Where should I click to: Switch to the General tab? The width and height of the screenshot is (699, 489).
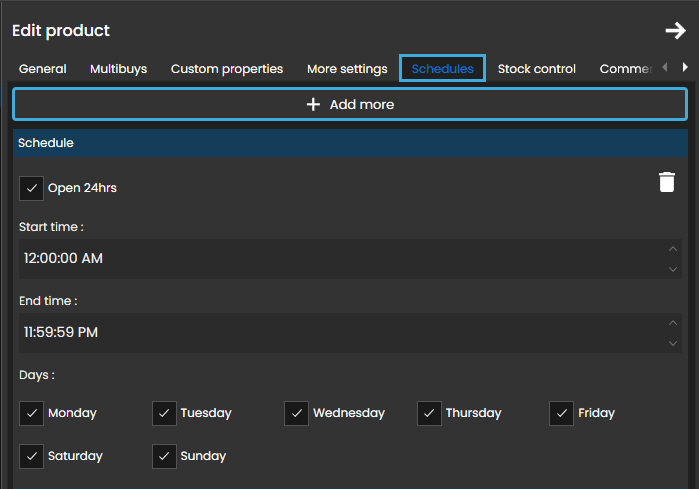[43, 69]
